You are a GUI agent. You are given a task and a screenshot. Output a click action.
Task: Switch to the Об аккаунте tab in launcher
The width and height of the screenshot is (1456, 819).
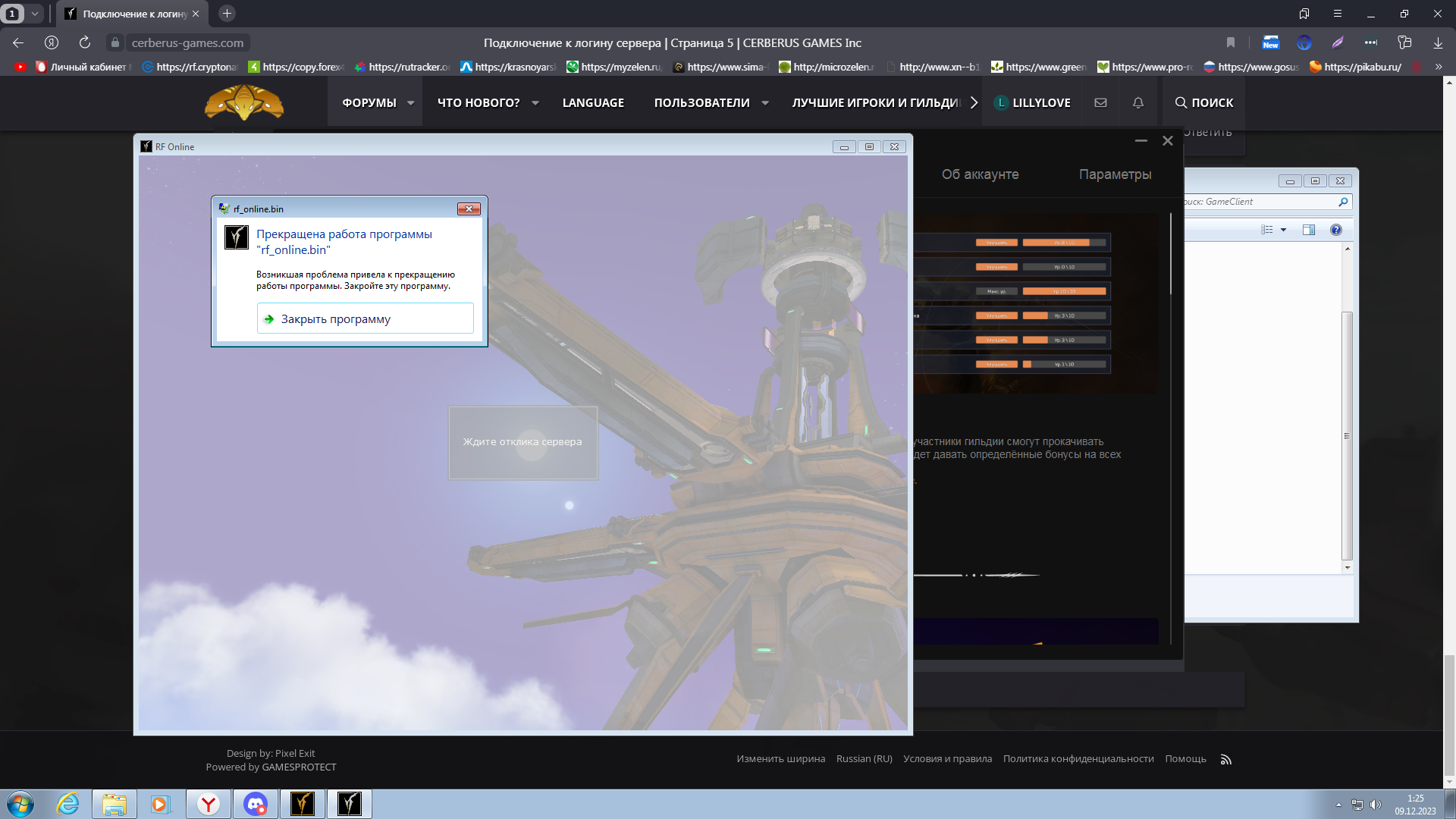980,174
